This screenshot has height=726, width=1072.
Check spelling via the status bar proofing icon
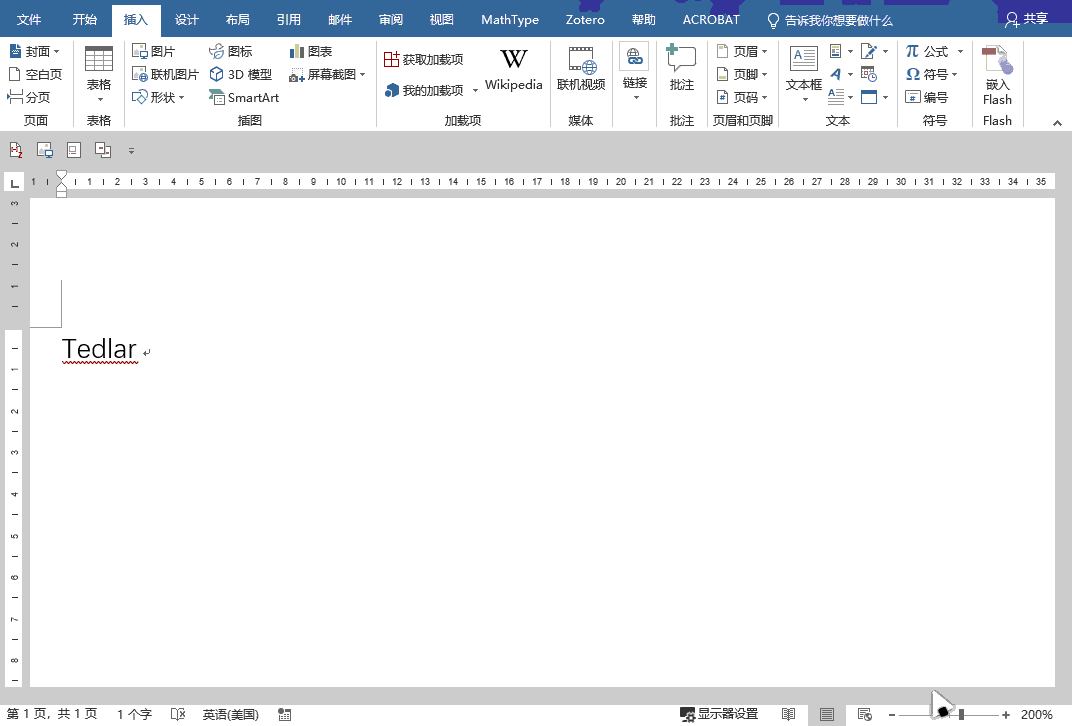[178, 714]
